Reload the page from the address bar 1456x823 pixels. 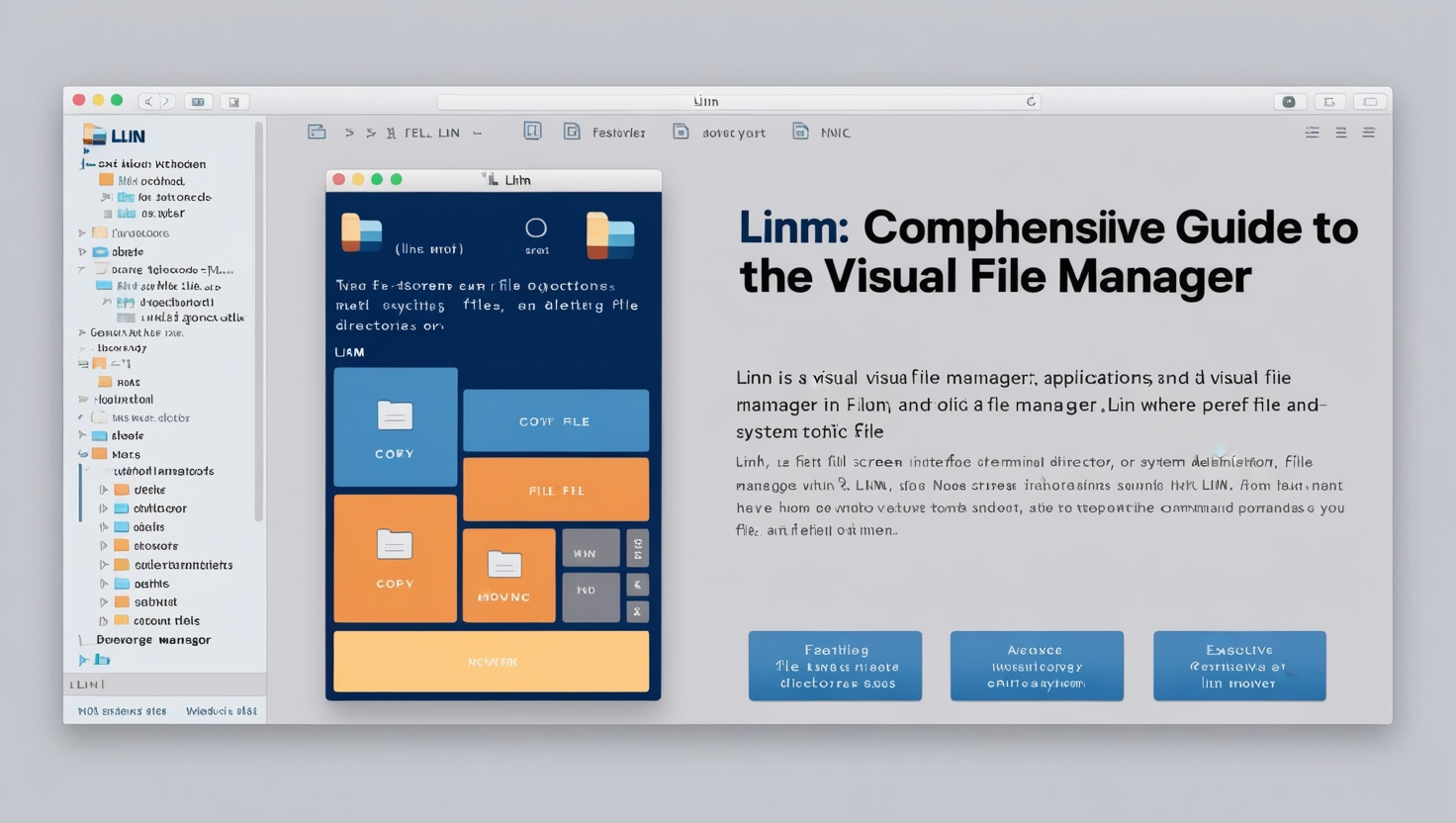pos(1031,101)
